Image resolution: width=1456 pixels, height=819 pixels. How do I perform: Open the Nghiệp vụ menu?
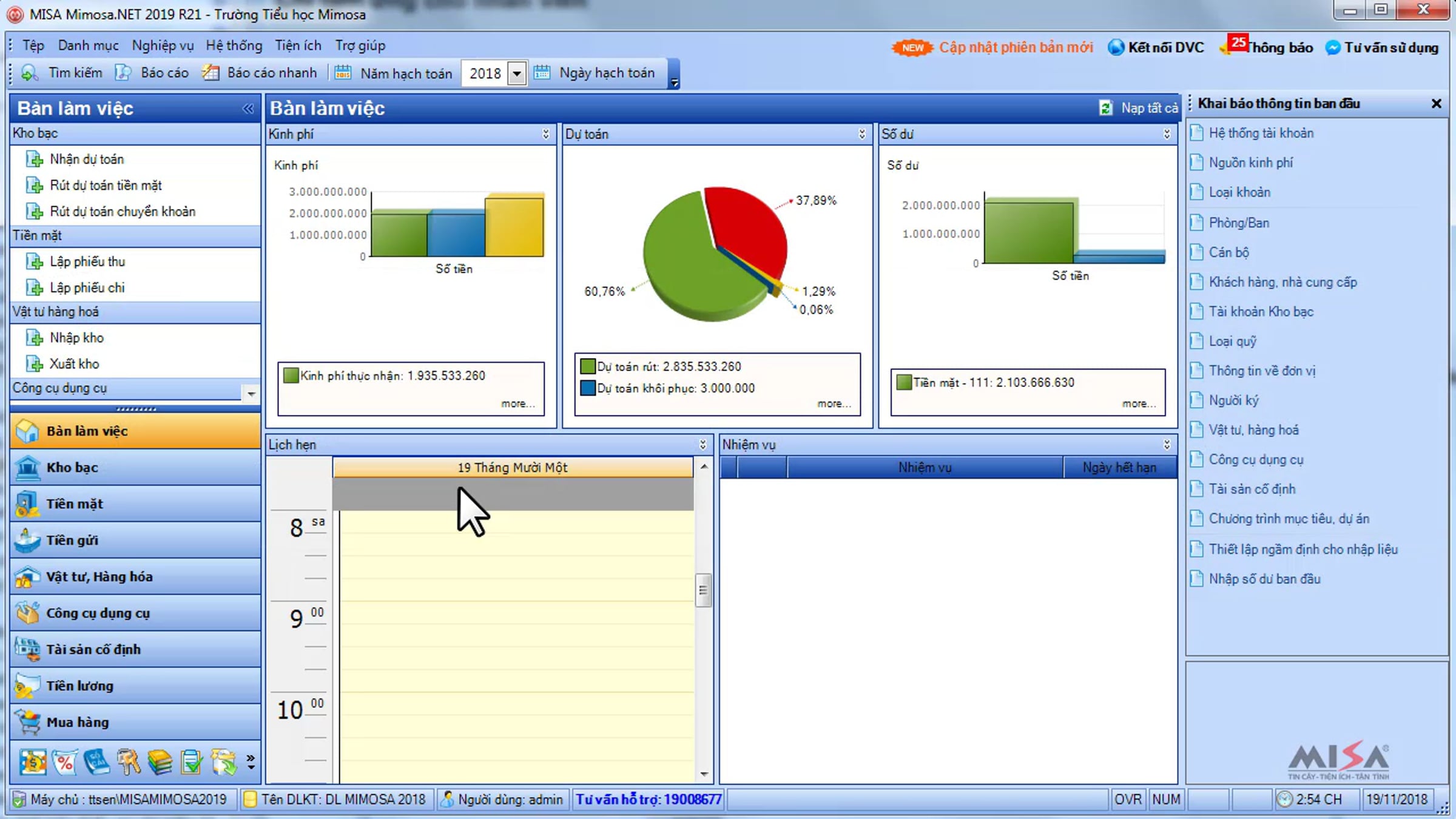[163, 45]
